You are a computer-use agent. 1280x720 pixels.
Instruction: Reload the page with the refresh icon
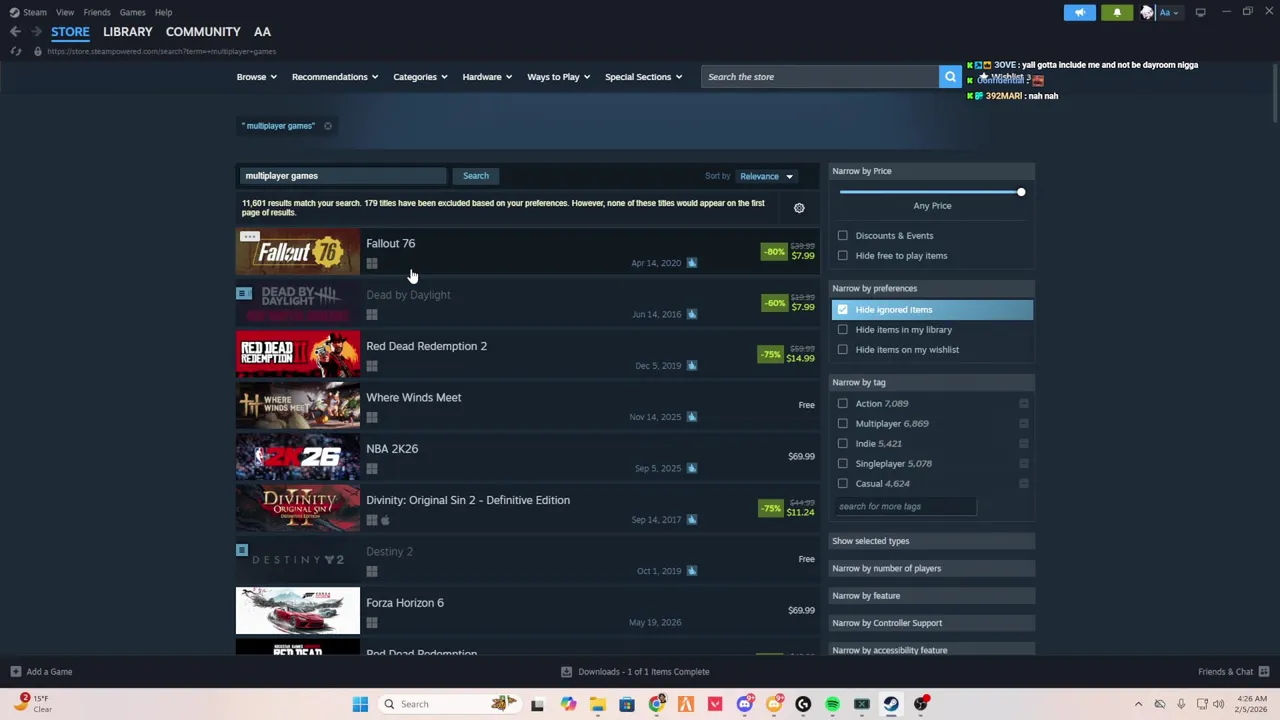click(x=15, y=51)
